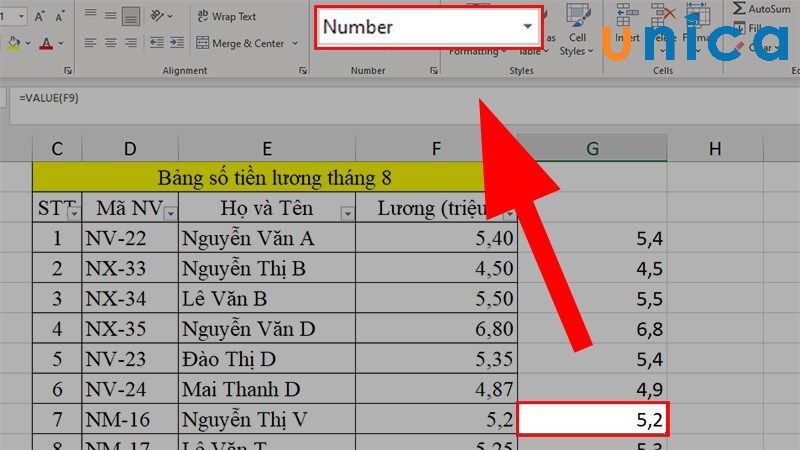Select column F header

436,148
